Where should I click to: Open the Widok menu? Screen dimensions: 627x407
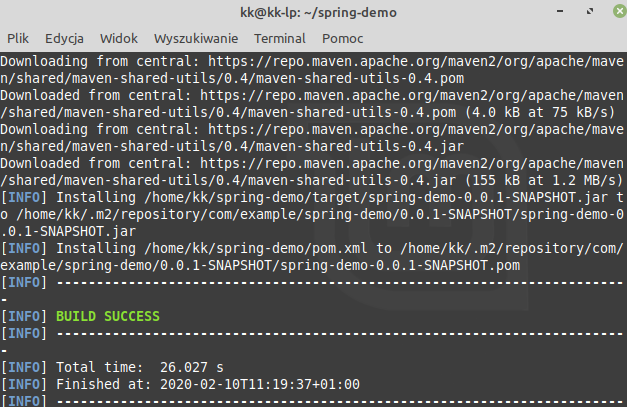click(x=119, y=38)
